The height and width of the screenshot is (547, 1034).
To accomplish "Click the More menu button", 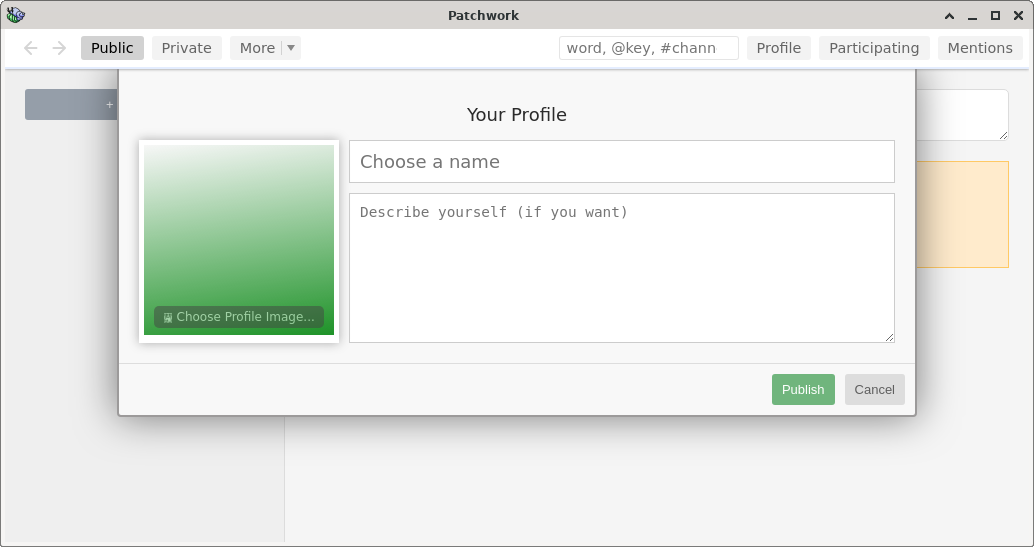I will point(257,48).
